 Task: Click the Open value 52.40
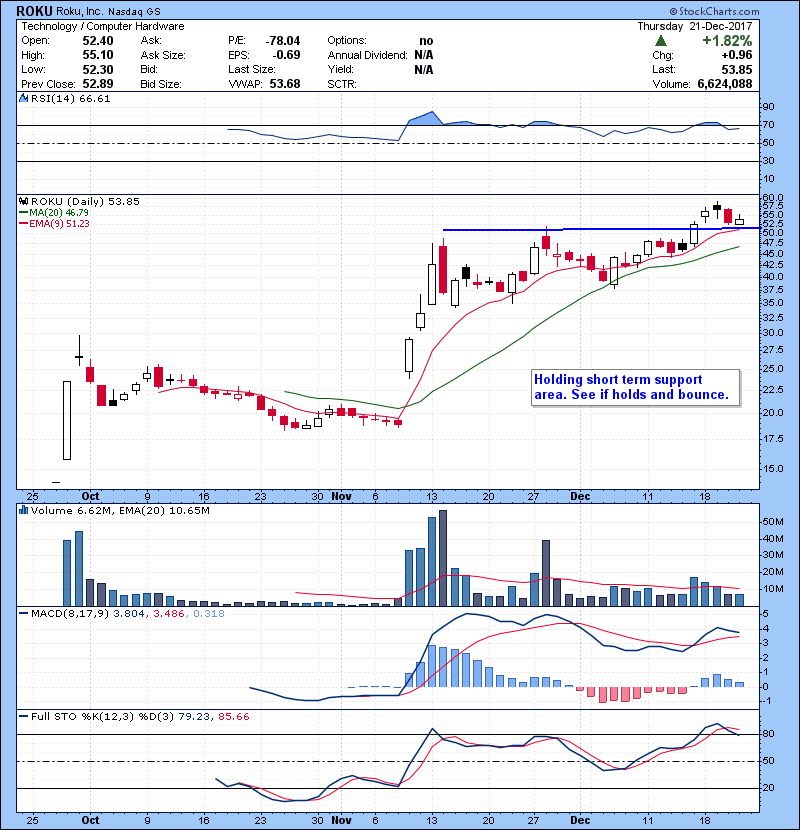point(98,41)
